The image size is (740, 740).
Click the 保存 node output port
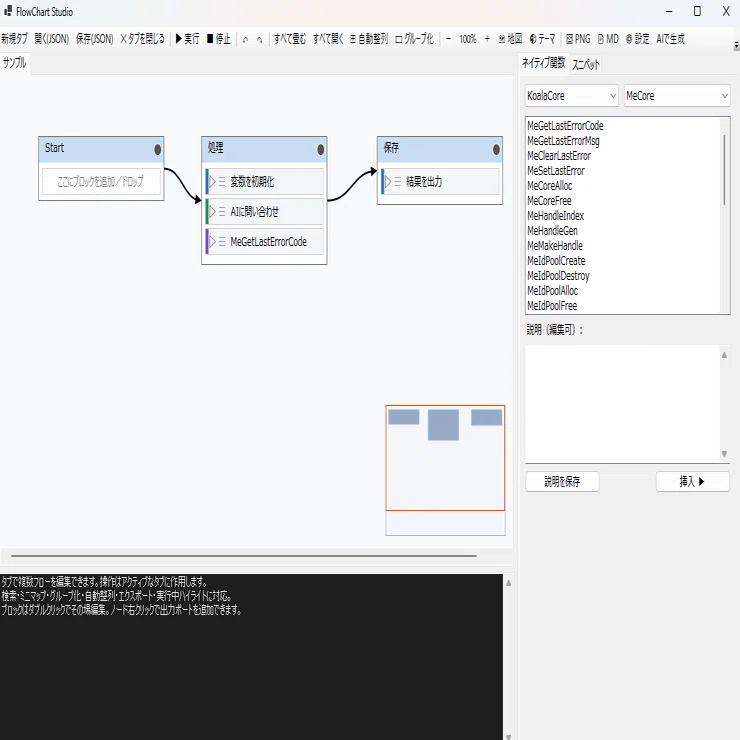(x=496, y=150)
